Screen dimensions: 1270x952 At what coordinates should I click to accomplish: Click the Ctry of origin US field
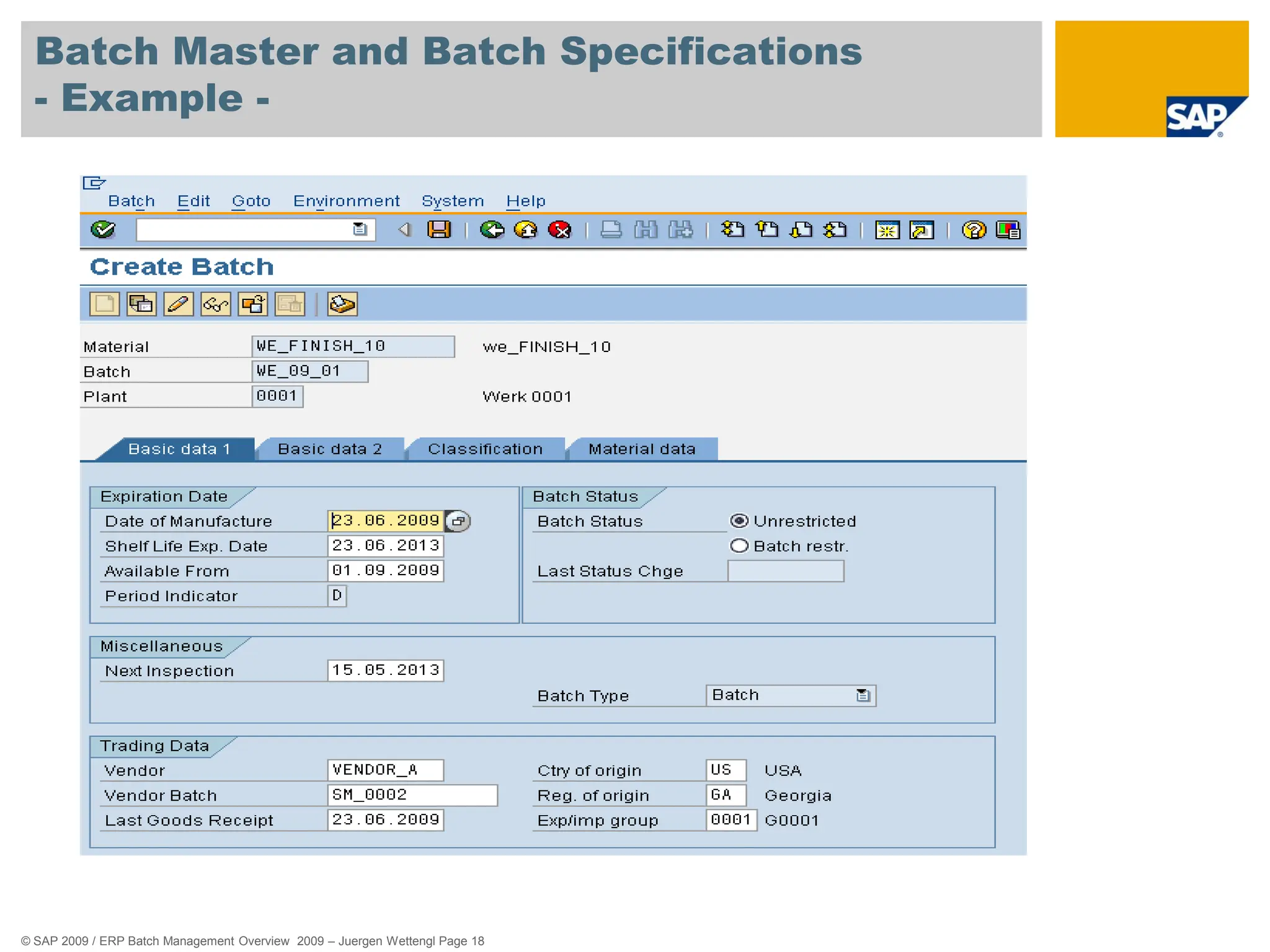[726, 770]
